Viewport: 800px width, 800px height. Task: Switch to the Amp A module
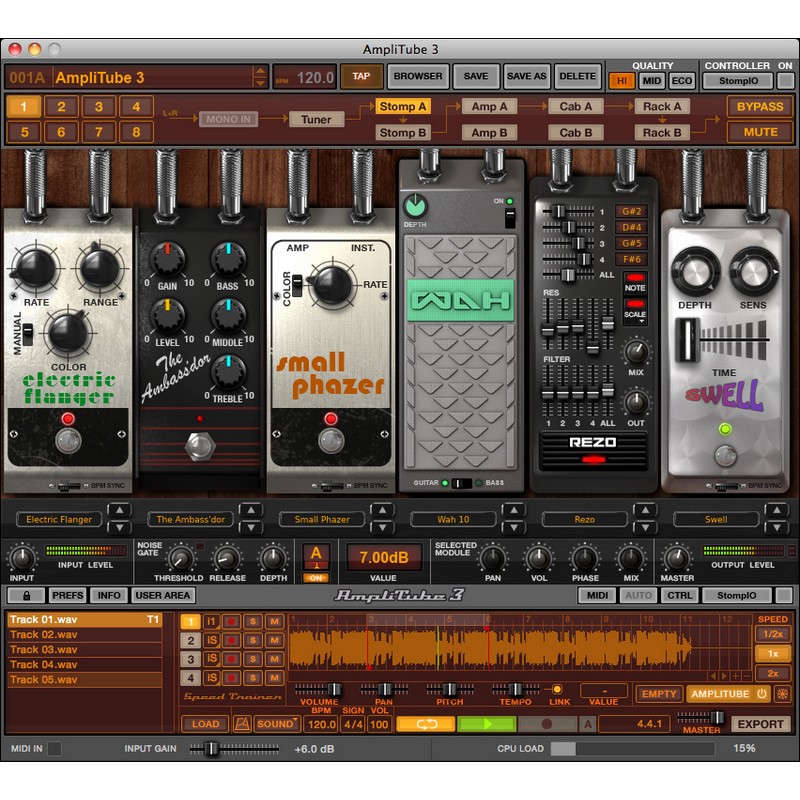pyautogui.click(x=489, y=107)
